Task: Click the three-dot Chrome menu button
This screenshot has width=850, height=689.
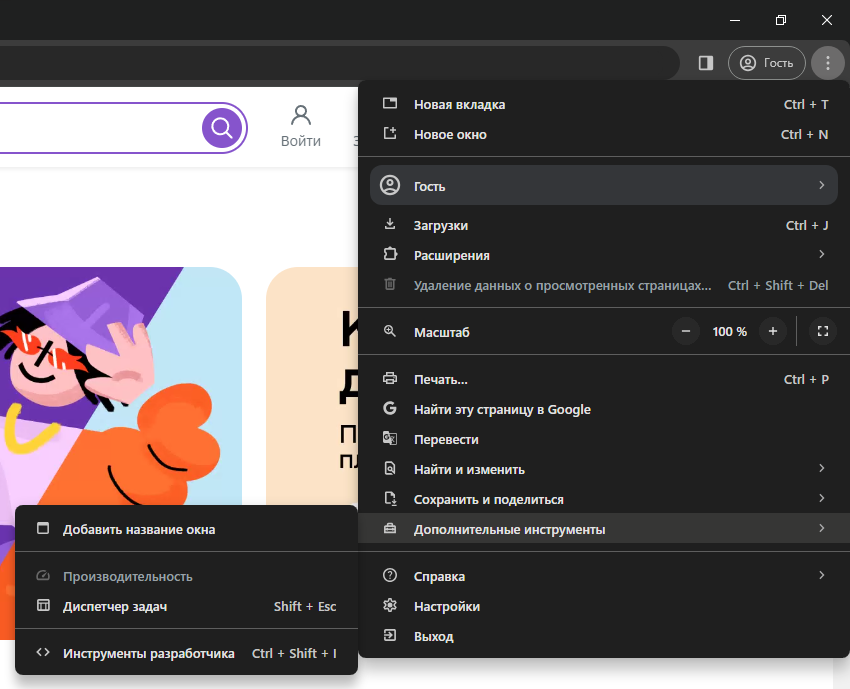Action: pyautogui.click(x=827, y=63)
